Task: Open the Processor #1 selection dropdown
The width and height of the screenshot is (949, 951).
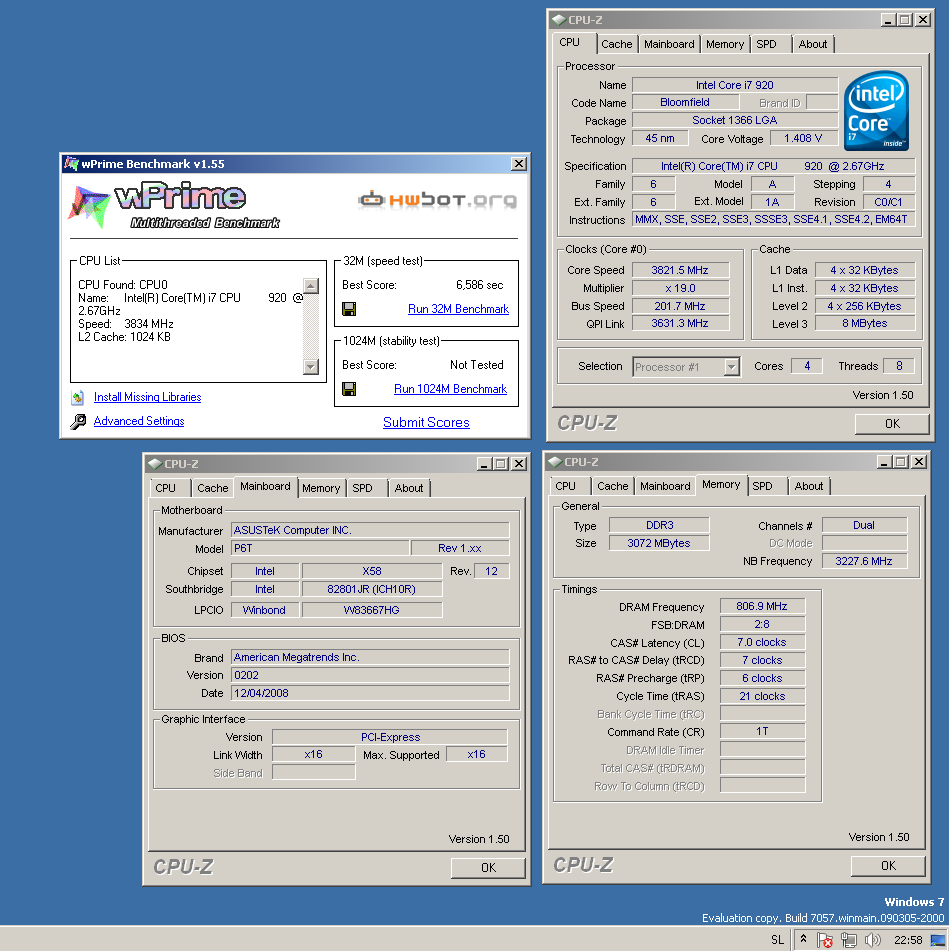Action: click(x=732, y=367)
